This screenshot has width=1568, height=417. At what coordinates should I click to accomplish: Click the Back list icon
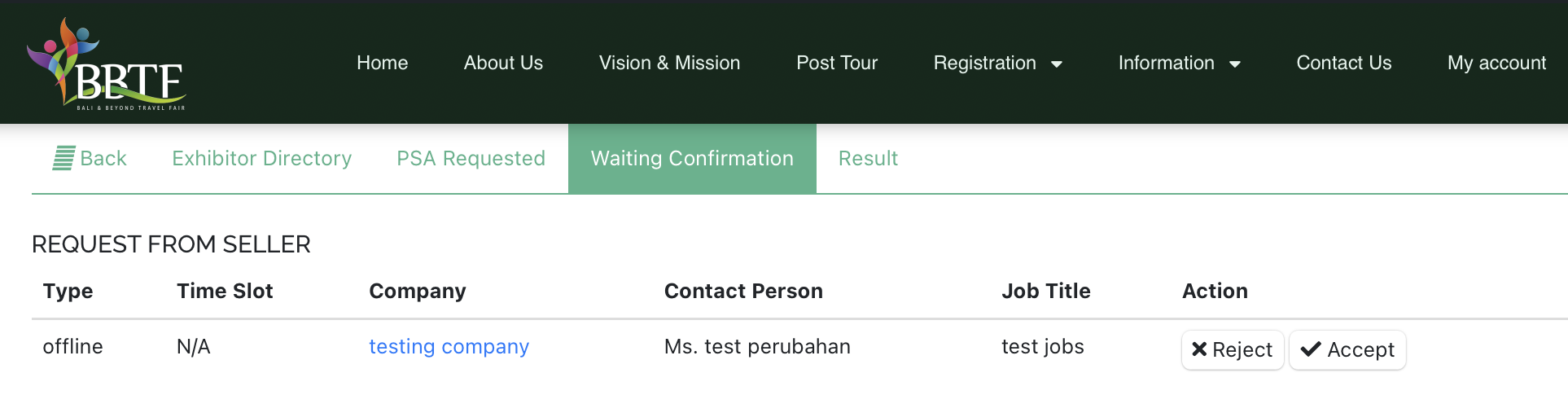(64, 158)
